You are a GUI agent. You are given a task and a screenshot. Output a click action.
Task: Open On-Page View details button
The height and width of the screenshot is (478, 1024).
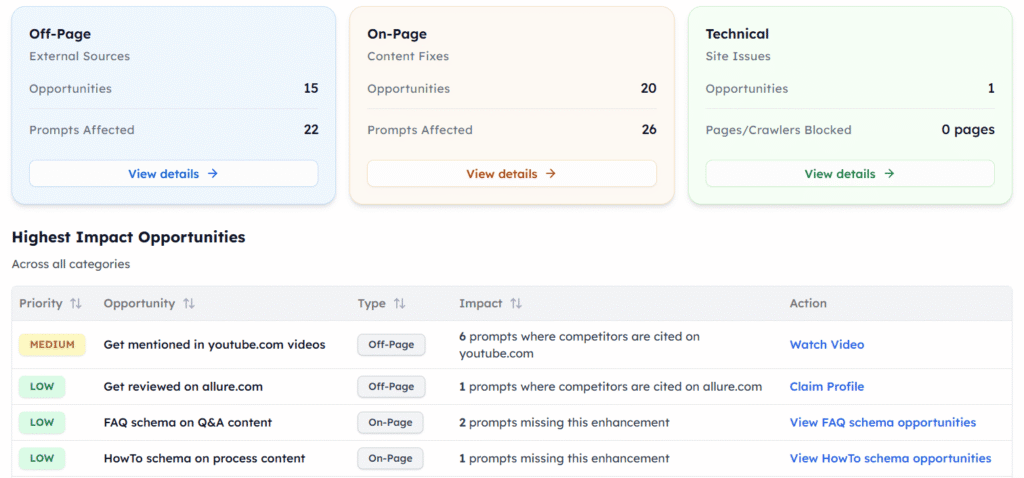(511, 174)
